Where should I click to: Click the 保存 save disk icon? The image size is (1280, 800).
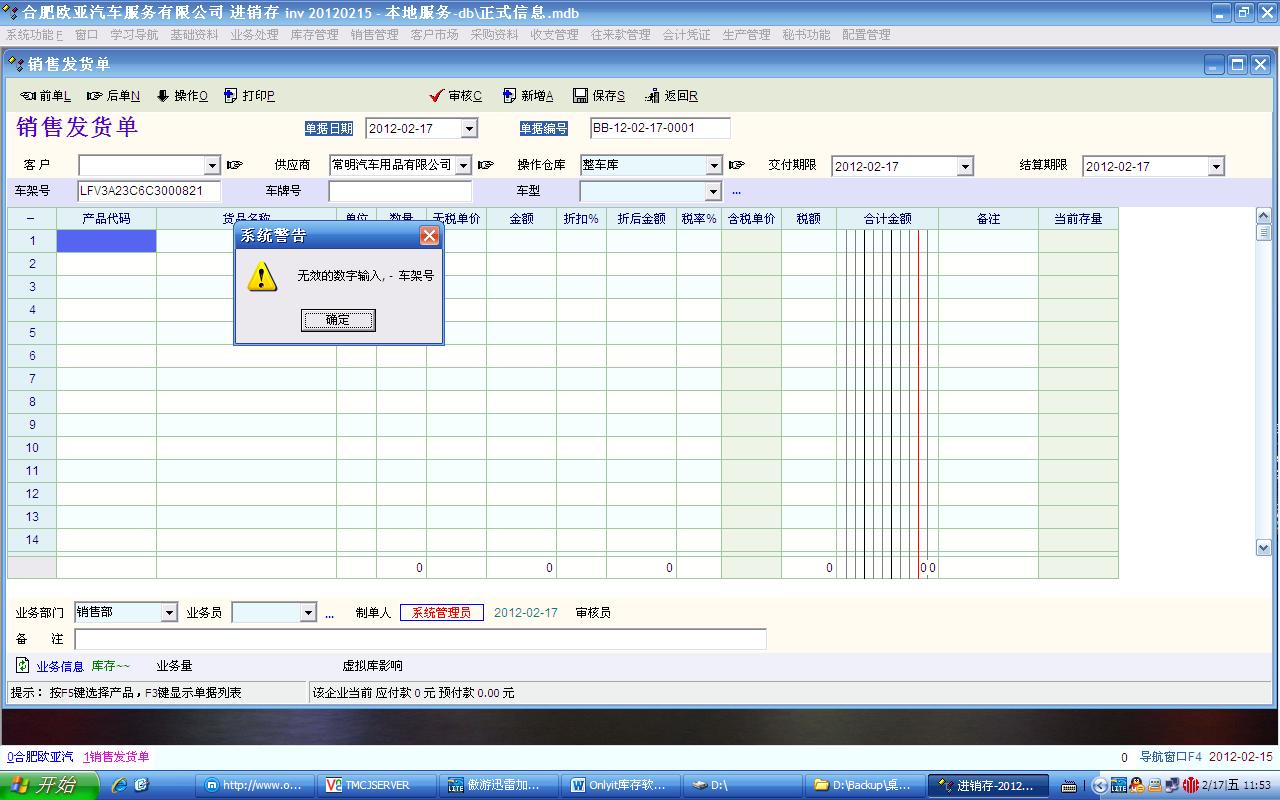pos(580,96)
